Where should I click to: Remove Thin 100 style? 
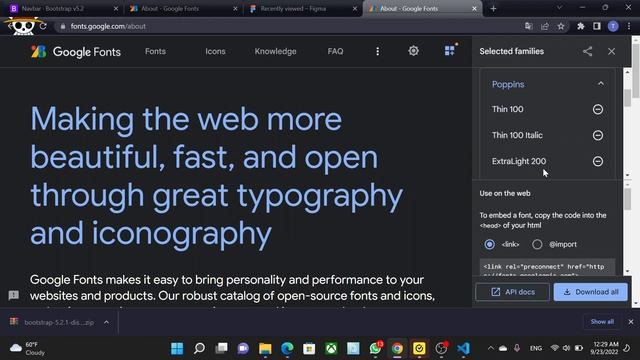[598, 109]
